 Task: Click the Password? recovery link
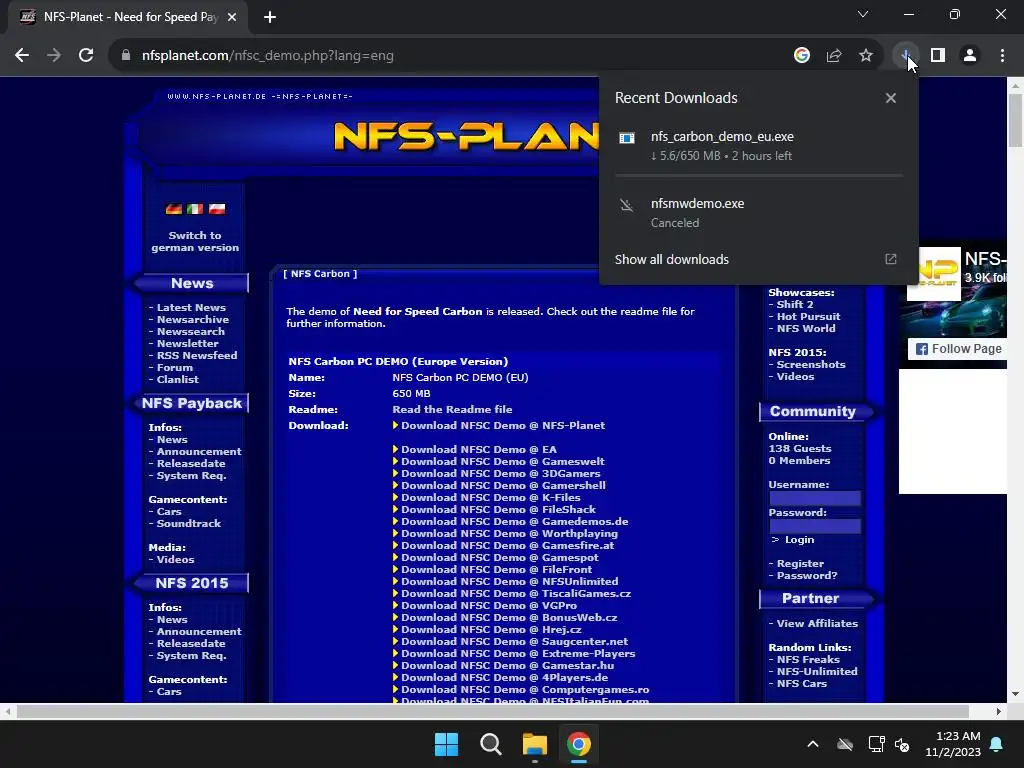pyautogui.click(x=807, y=575)
